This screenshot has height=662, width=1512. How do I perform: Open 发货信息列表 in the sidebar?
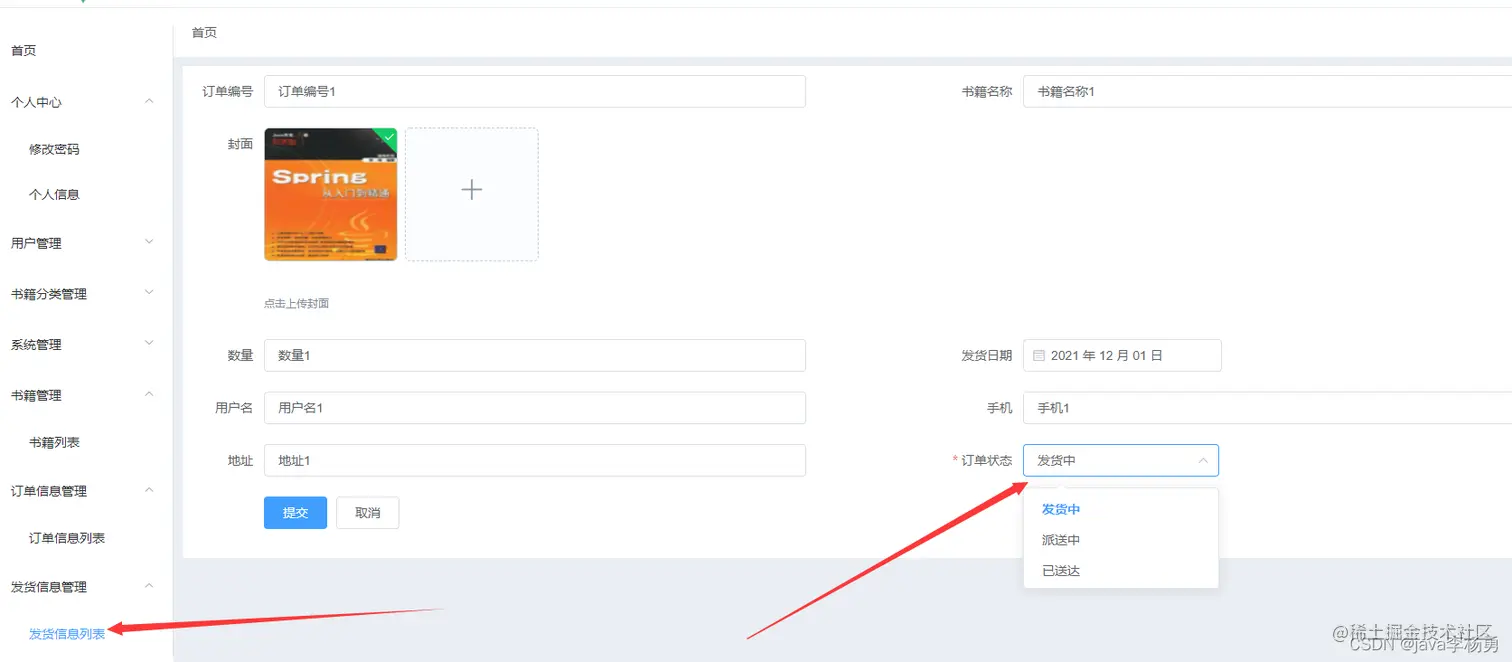(x=67, y=634)
